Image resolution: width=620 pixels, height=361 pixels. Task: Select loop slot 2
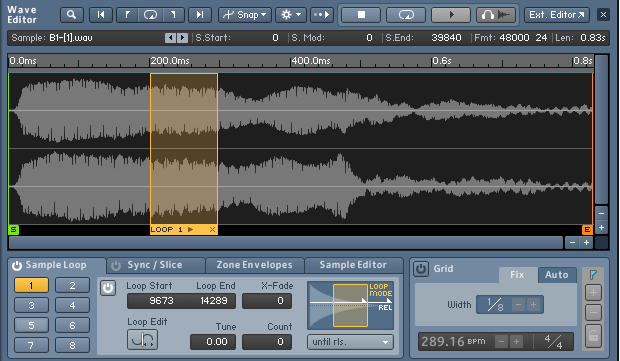tap(72, 285)
